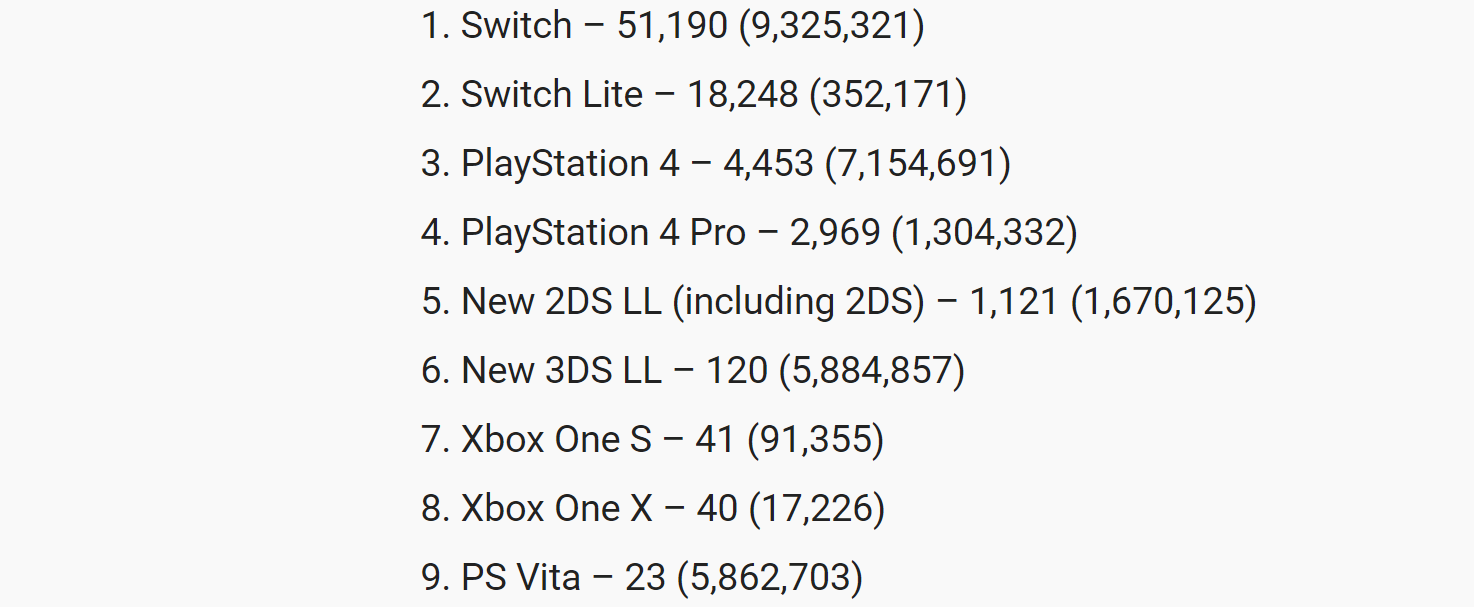Click the Xbox One S total 91,355

coord(815,440)
